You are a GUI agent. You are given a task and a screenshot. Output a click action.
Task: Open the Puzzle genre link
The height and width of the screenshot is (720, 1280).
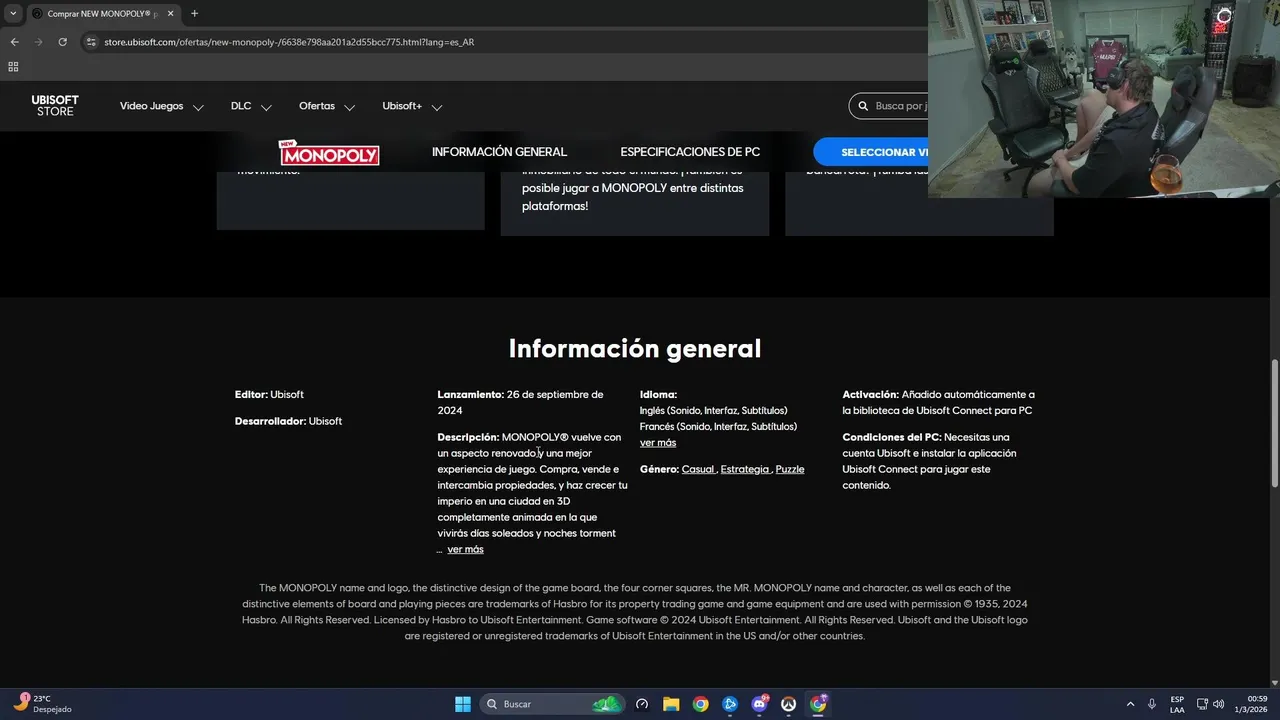pyautogui.click(x=790, y=469)
